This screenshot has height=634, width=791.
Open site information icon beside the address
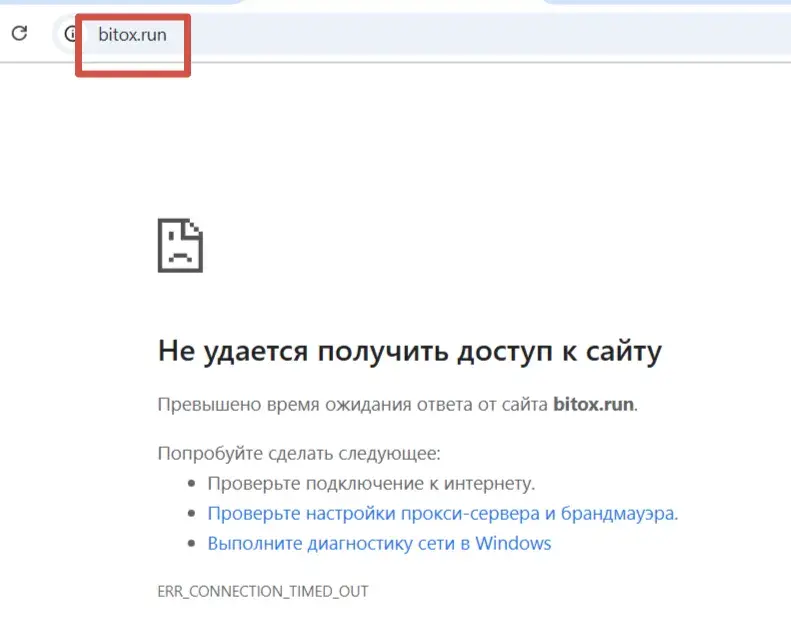click(71, 34)
